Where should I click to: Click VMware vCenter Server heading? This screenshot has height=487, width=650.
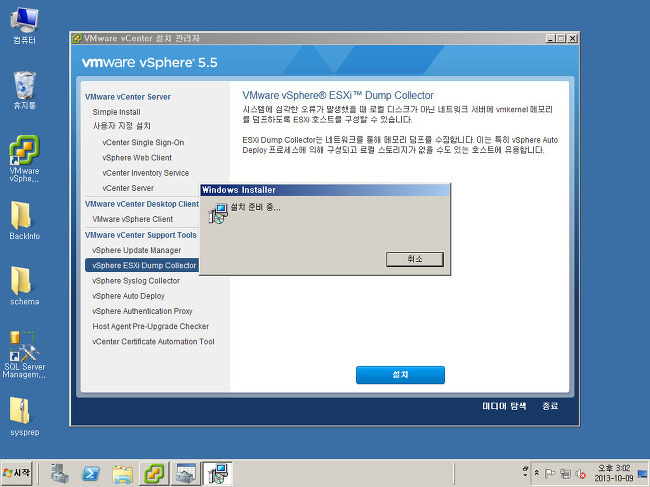(128, 97)
